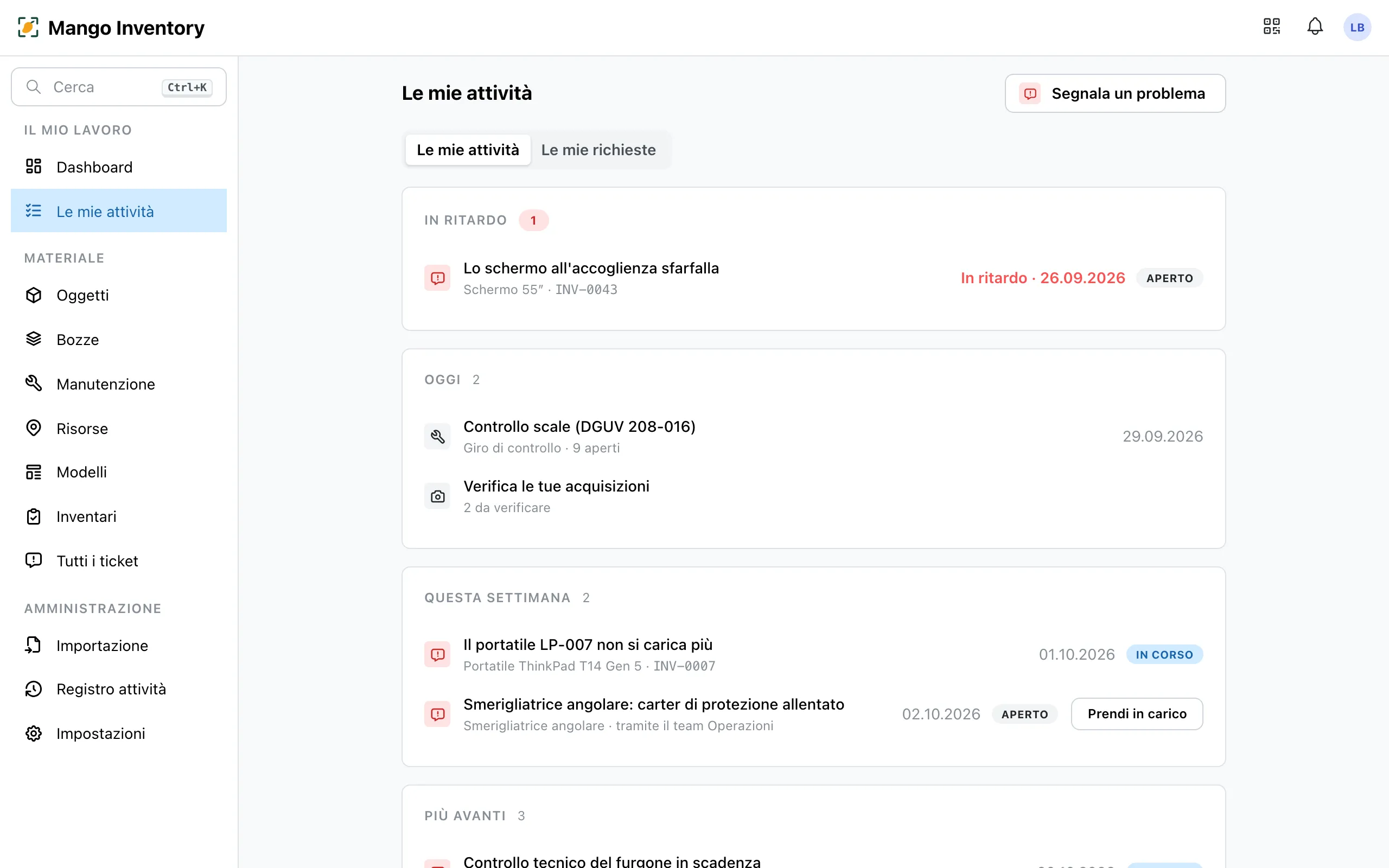
Task: Focus the Cerca search field
Action: (119, 87)
